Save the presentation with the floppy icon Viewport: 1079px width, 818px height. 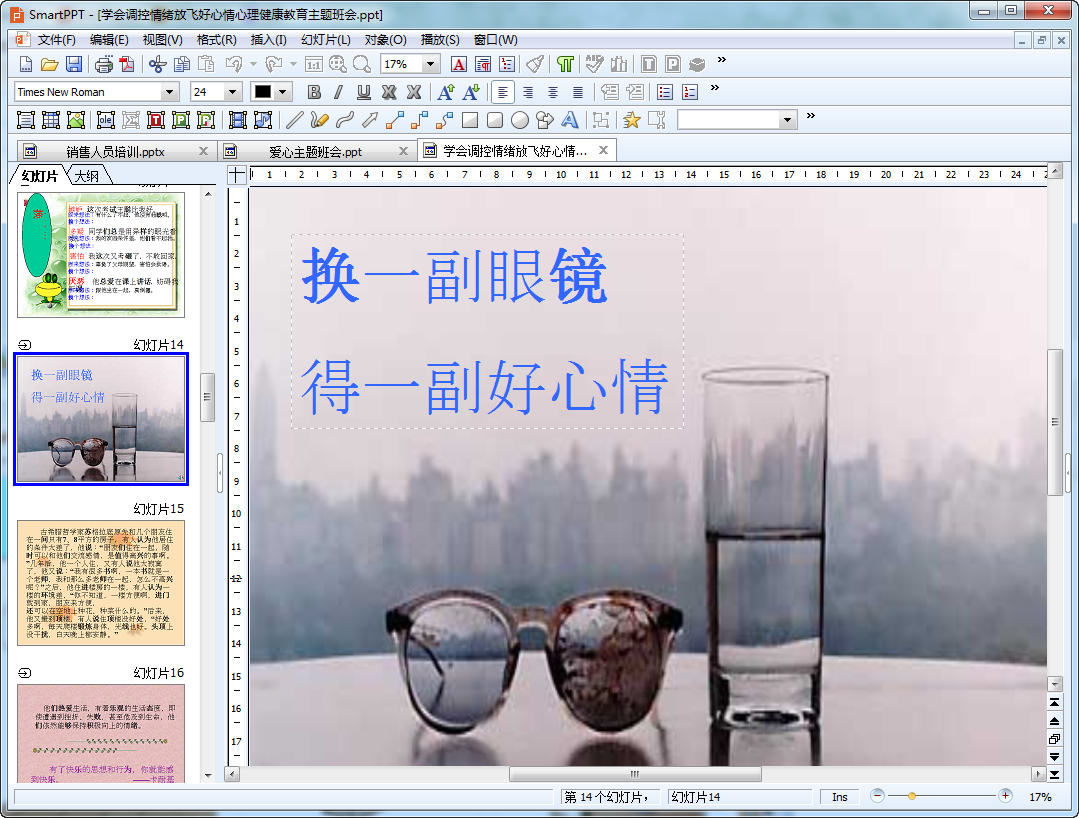tap(74, 64)
